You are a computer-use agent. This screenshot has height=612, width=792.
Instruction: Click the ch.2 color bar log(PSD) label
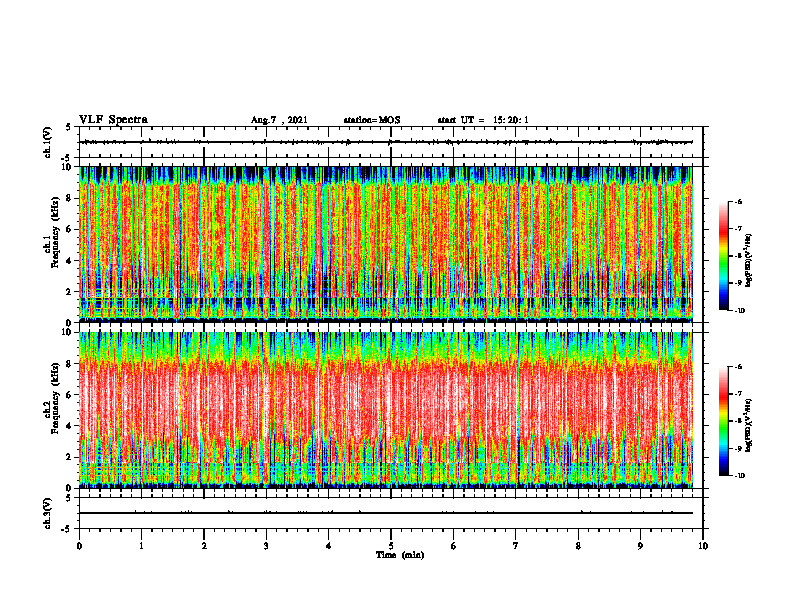click(749, 425)
